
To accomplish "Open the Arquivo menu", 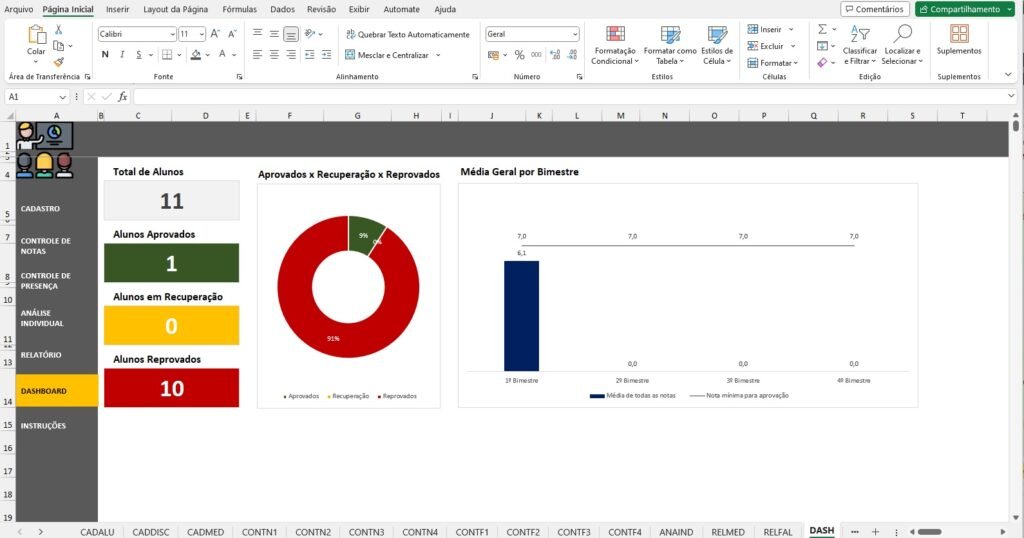I will 18,9.
